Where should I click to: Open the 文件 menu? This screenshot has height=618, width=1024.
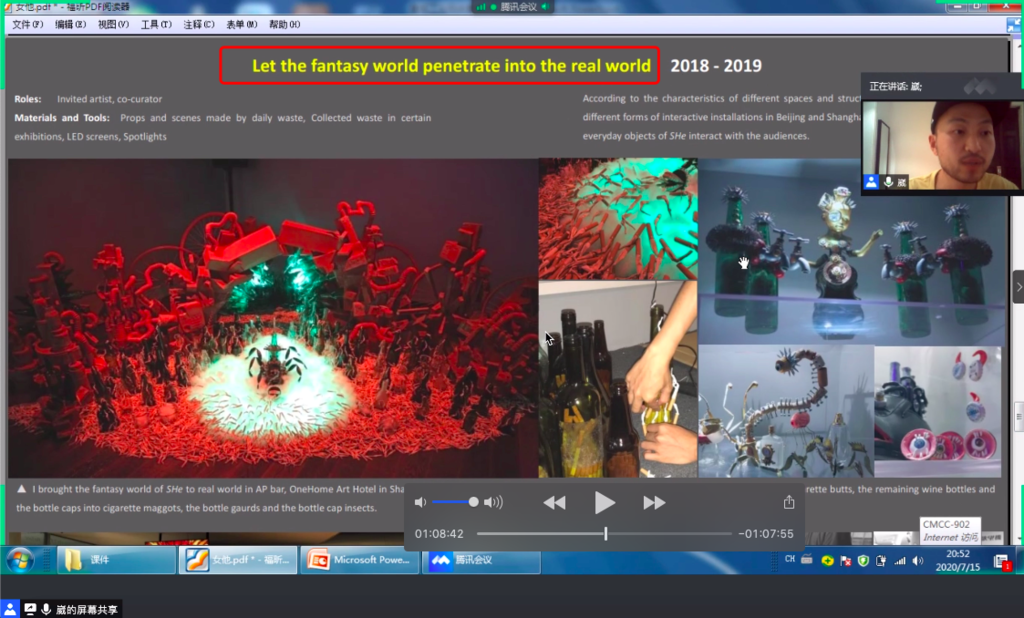tap(27, 25)
